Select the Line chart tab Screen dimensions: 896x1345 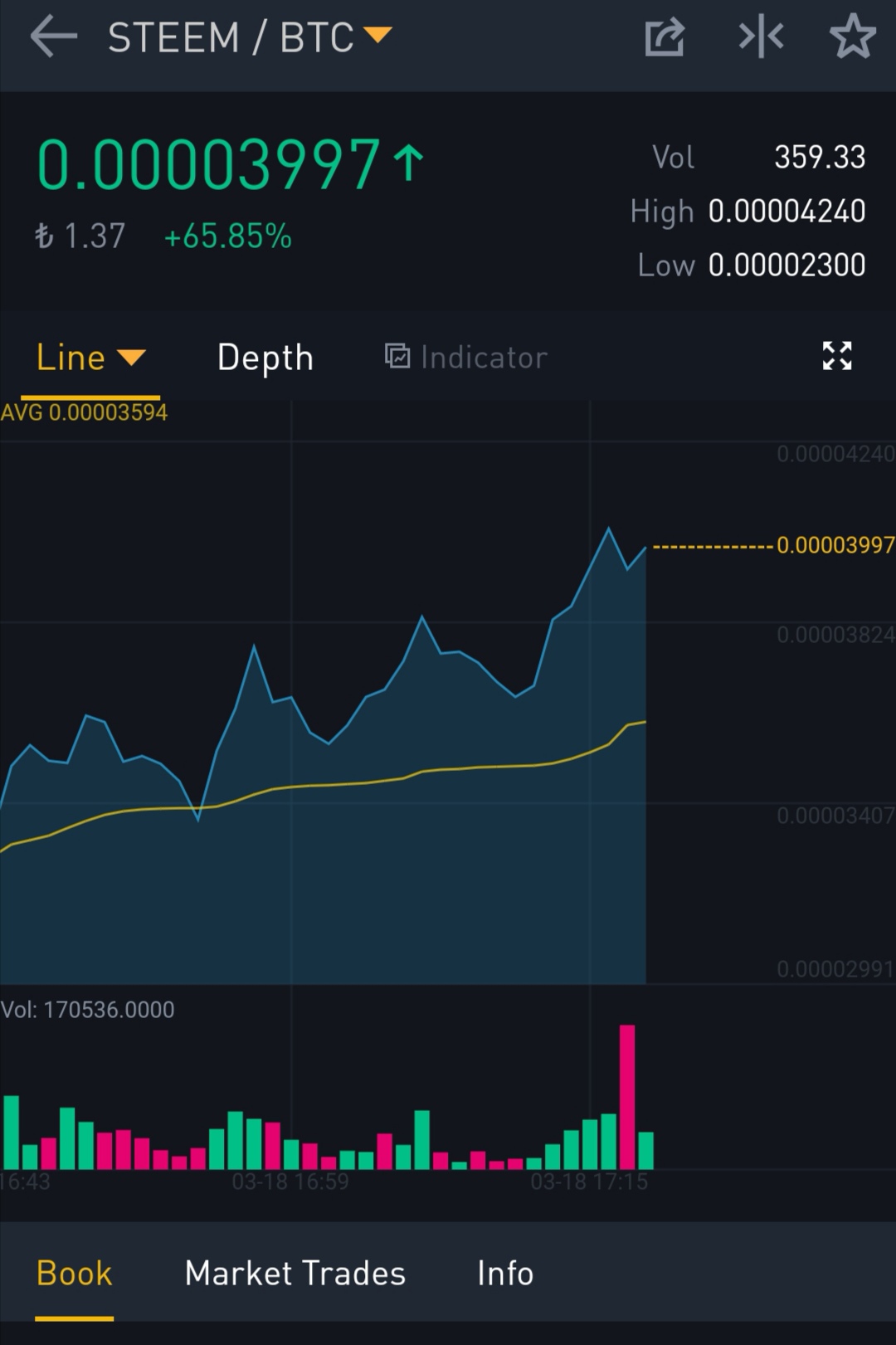[x=71, y=358]
